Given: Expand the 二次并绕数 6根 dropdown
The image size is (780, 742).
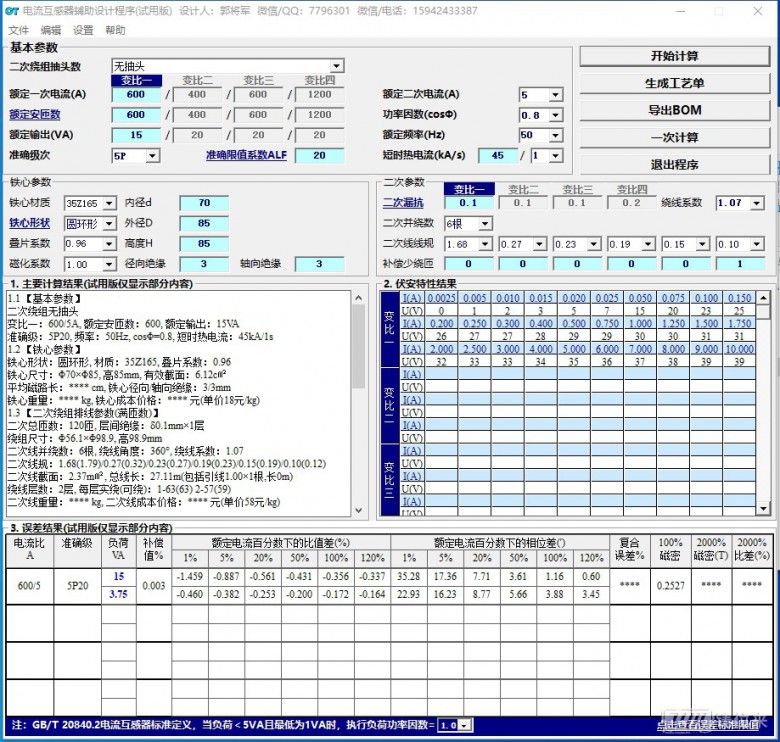Looking at the screenshot, I should pyautogui.click(x=485, y=223).
